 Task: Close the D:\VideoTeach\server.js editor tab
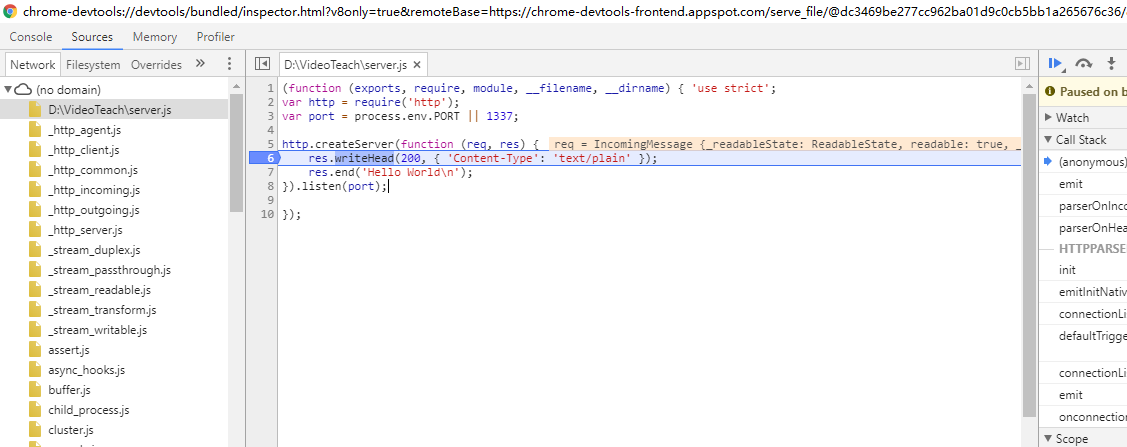416,65
